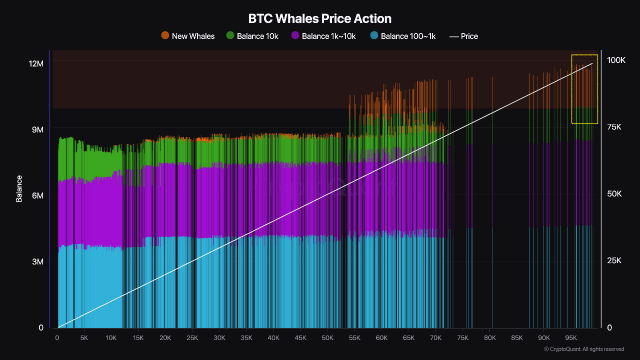Click the 100K label on price axis

coord(616,60)
